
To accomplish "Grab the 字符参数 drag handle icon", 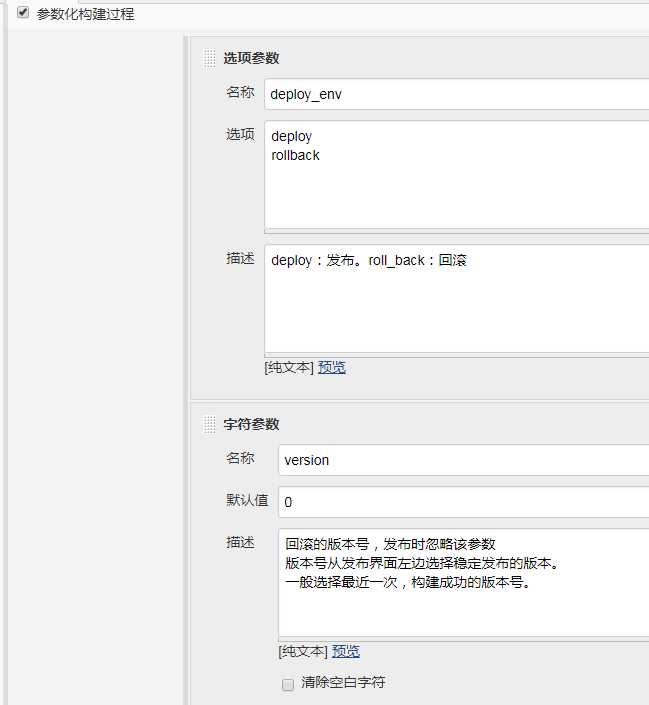I will 210,424.
